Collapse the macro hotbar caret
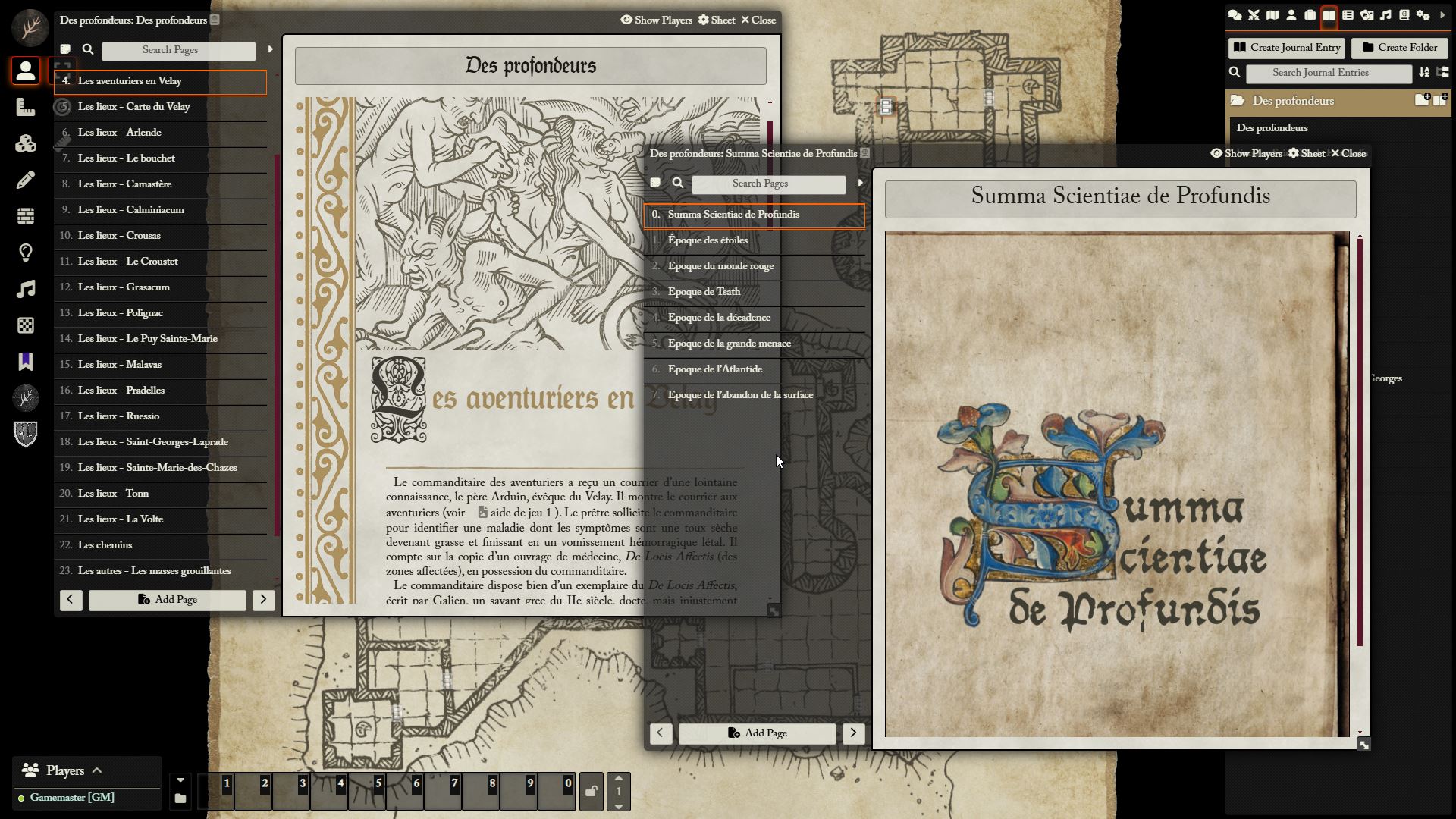The width and height of the screenshot is (1456, 819). [180, 780]
